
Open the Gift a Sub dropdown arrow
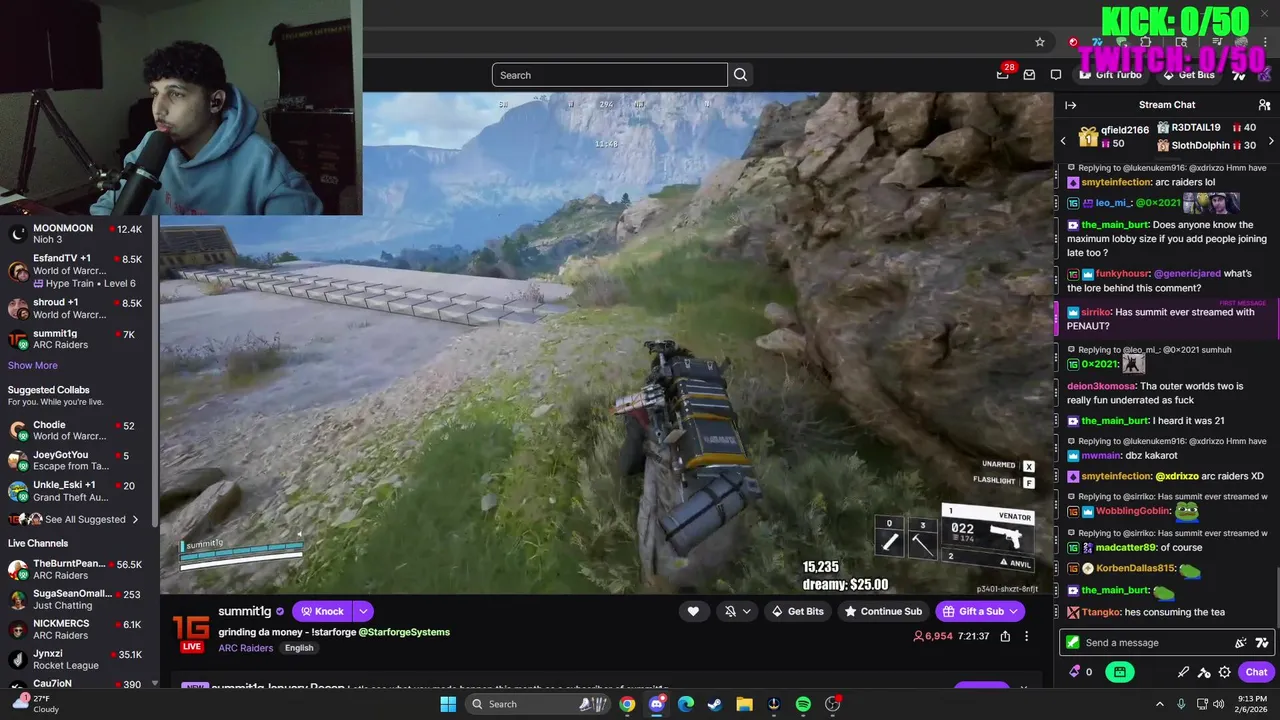pos(1014,611)
